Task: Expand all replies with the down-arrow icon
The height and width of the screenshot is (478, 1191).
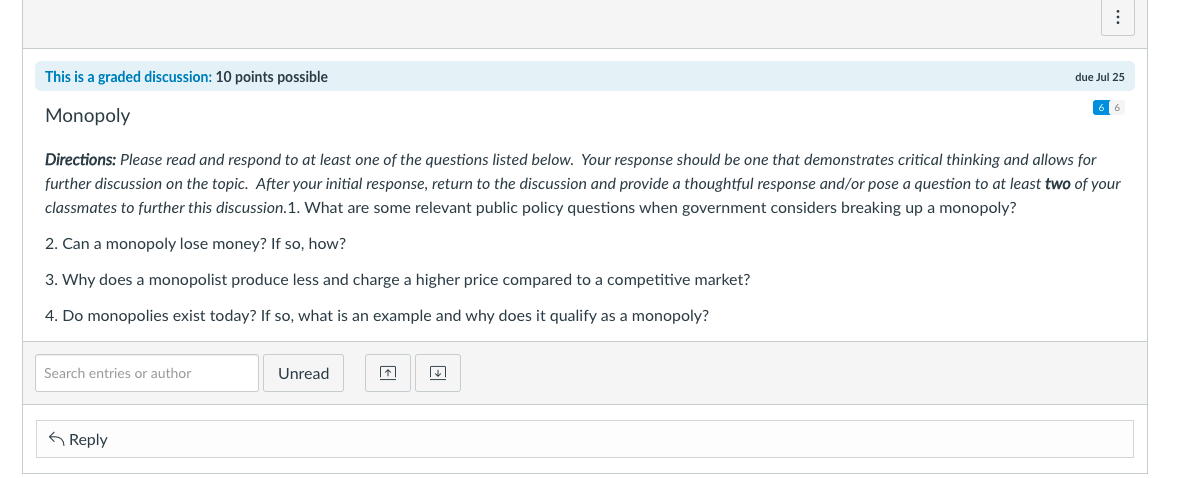Action: pyautogui.click(x=437, y=373)
